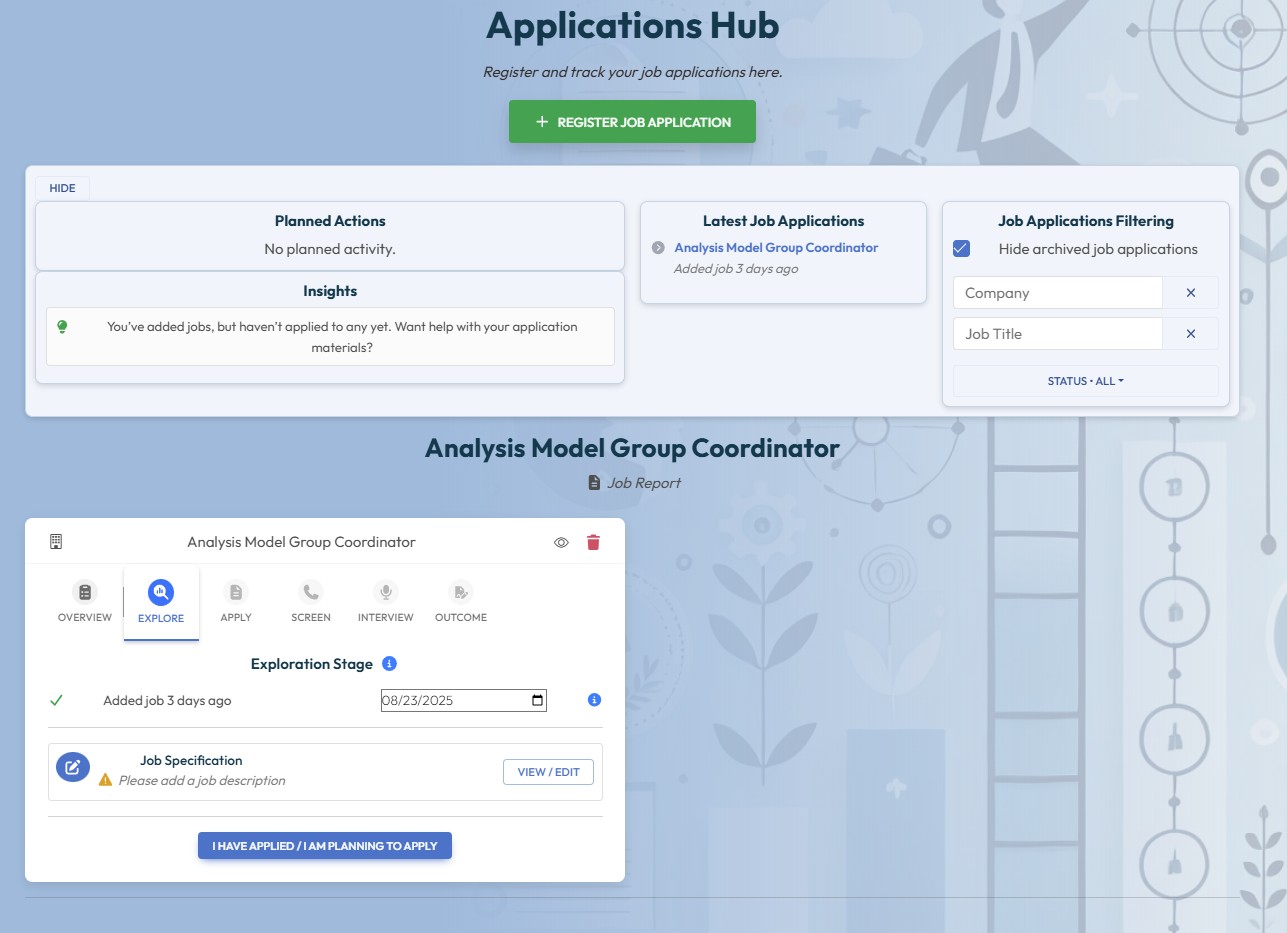Click the Job Title filter input field
This screenshot has width=1287, height=933.
[x=1057, y=334]
